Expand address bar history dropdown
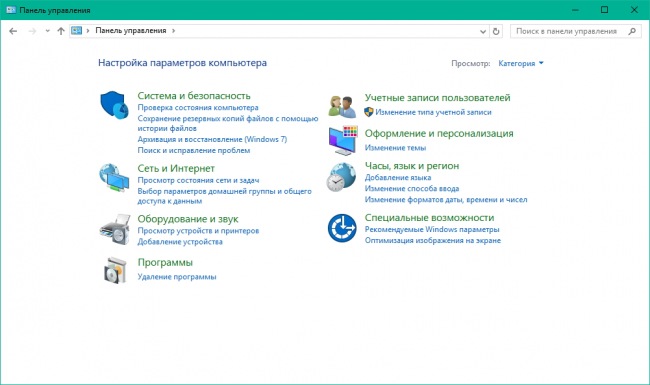The height and width of the screenshot is (385, 650). (483, 31)
